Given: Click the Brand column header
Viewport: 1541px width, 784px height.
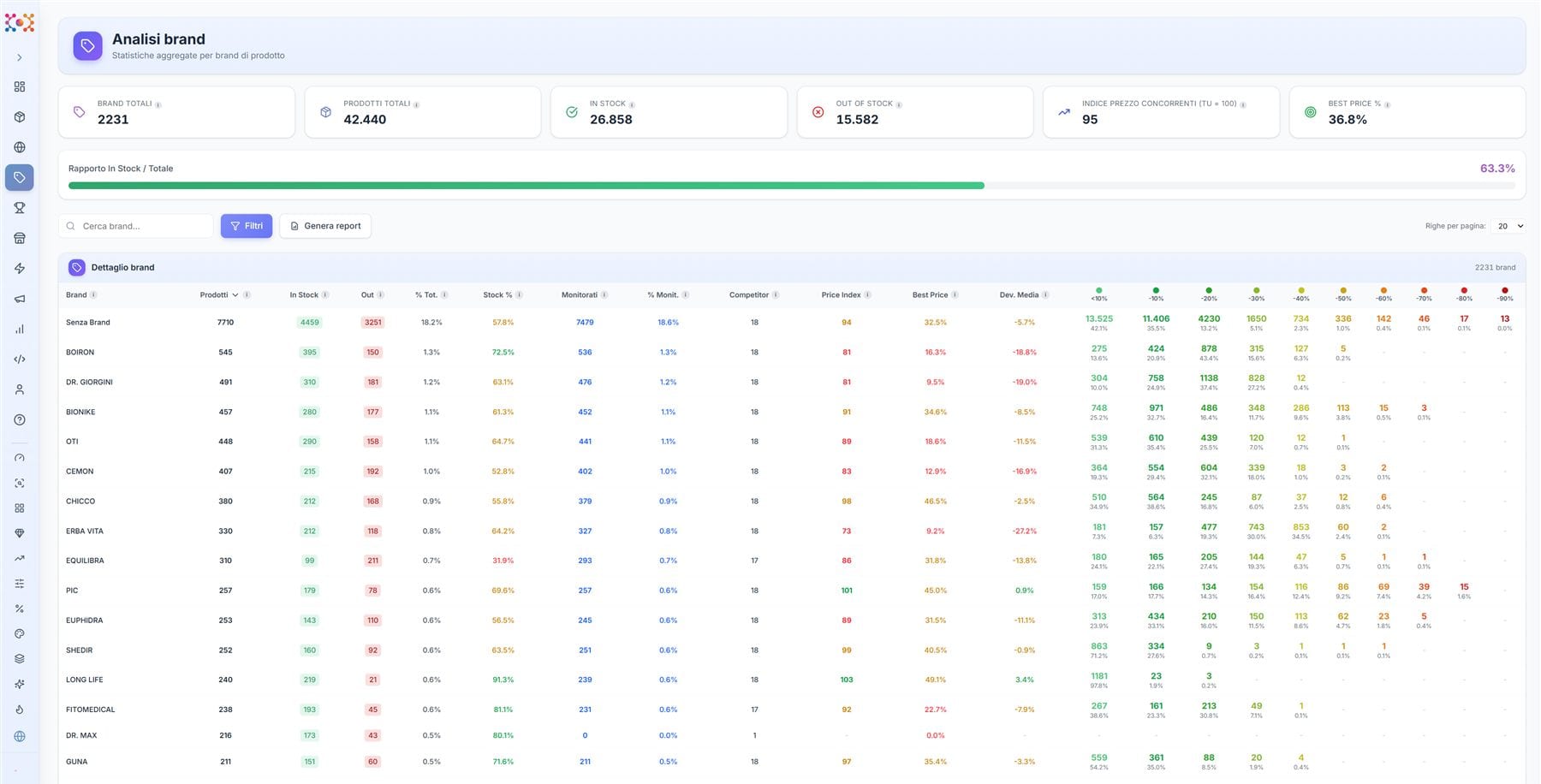Looking at the screenshot, I should click(x=76, y=295).
